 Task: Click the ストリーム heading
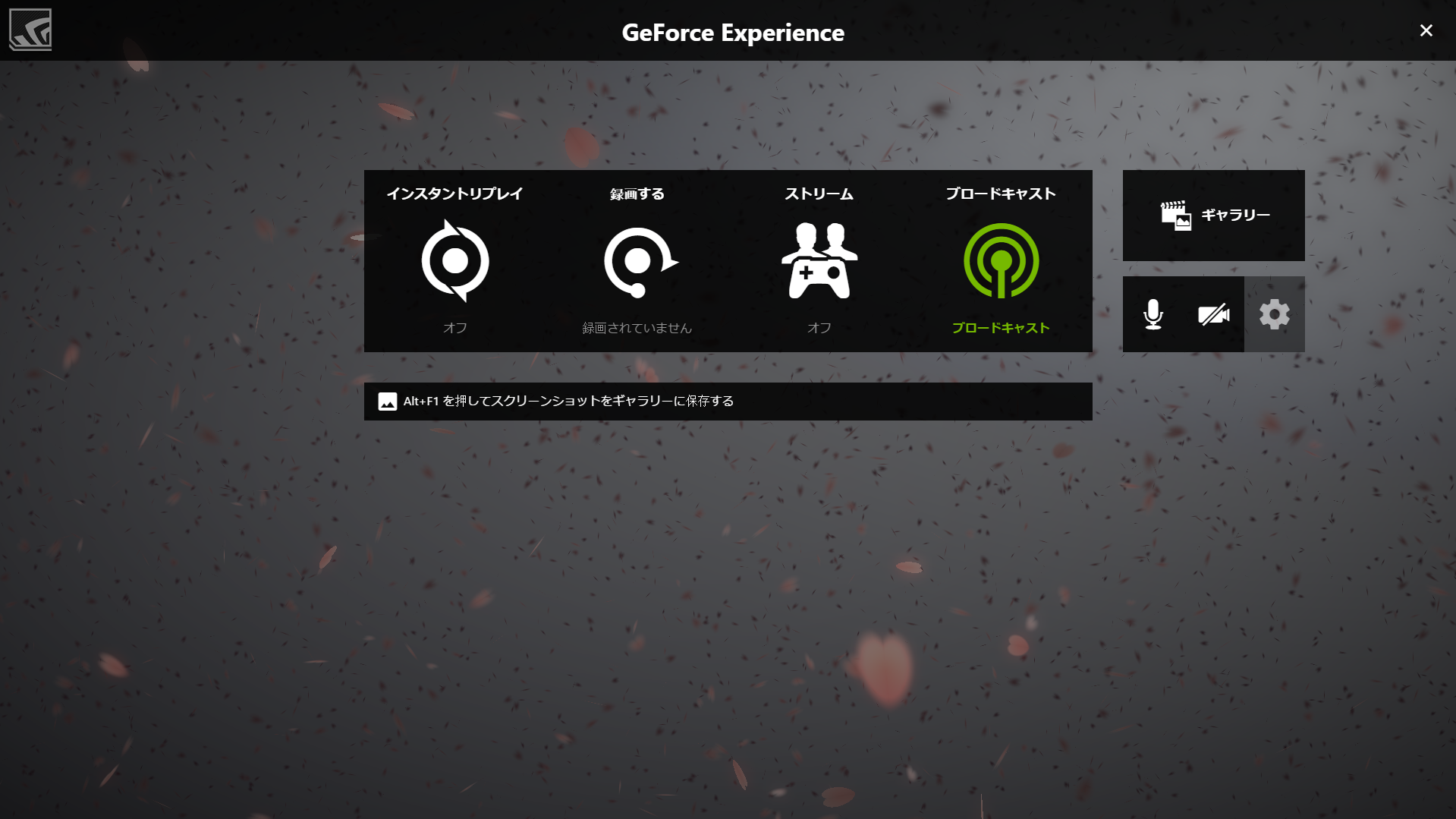(x=819, y=194)
